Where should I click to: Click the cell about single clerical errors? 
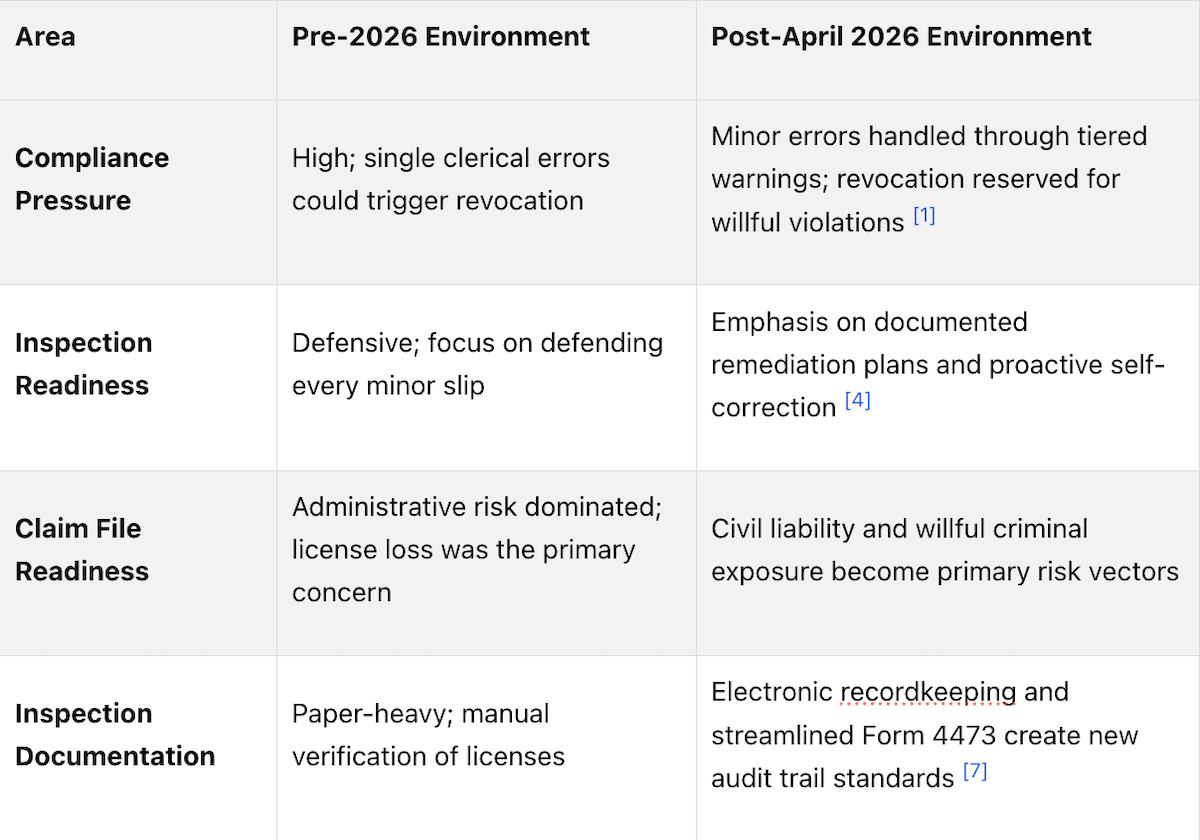tap(486, 192)
